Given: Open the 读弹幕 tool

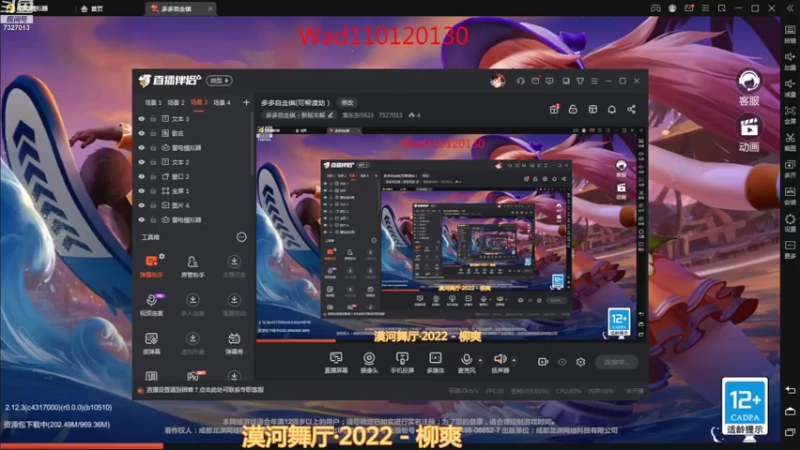Looking at the screenshot, I should [152, 343].
